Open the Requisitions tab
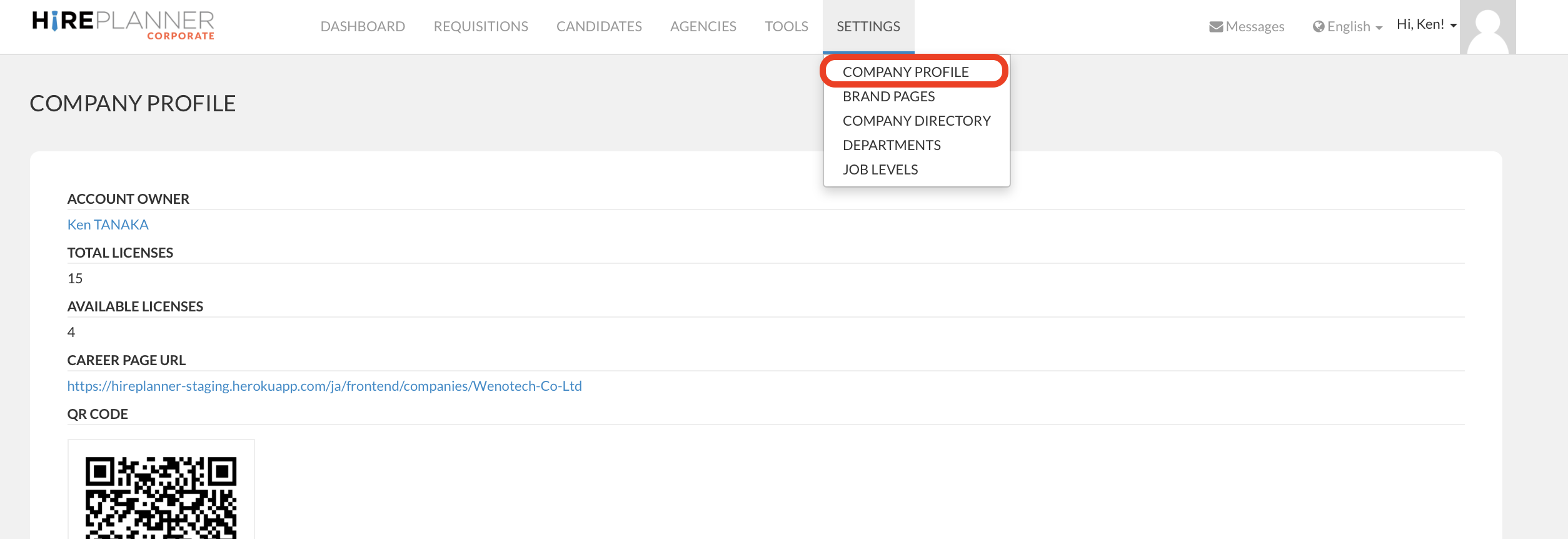The width and height of the screenshot is (1568, 539). click(x=480, y=26)
